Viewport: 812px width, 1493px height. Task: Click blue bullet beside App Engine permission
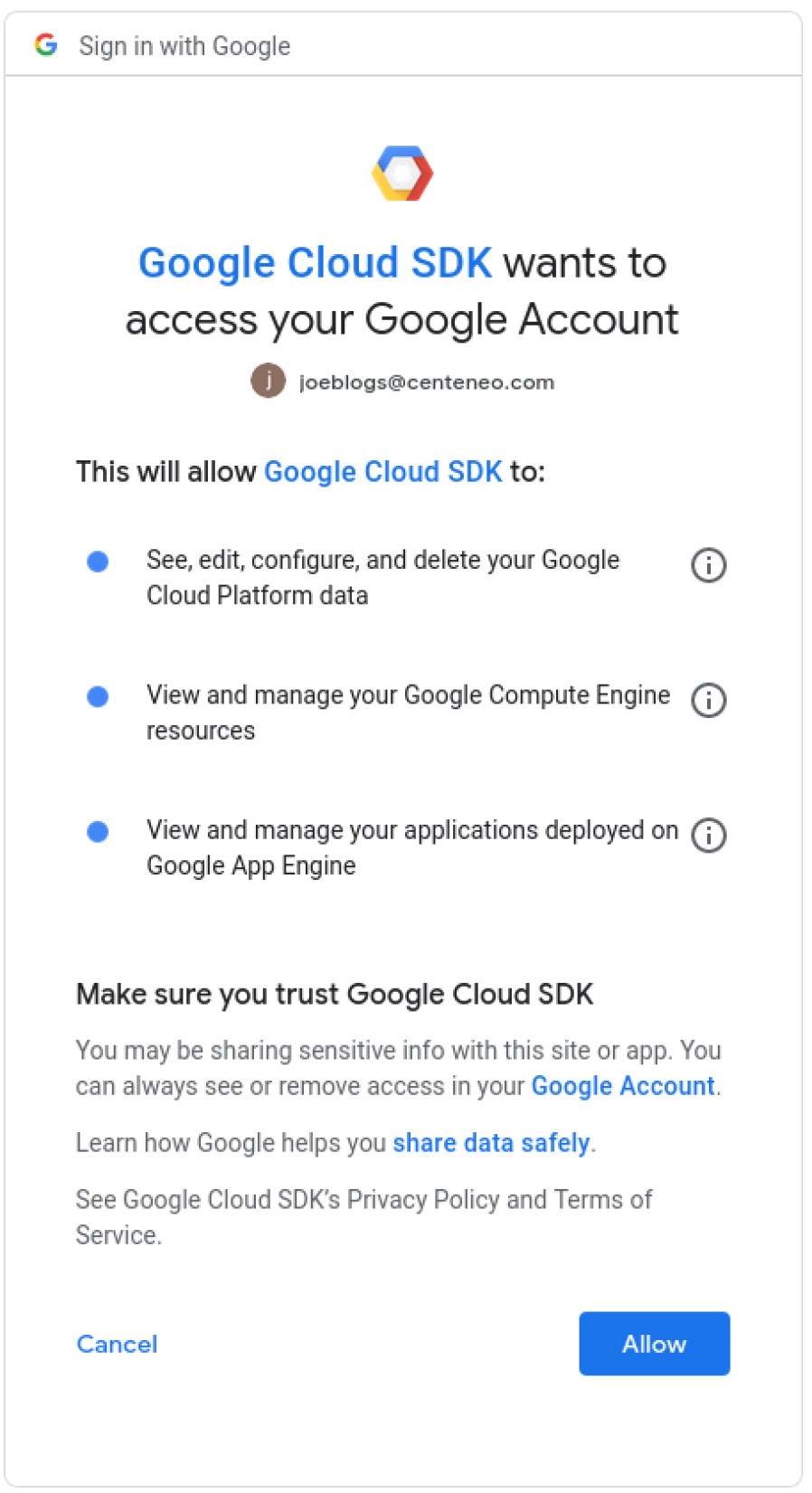(98, 831)
